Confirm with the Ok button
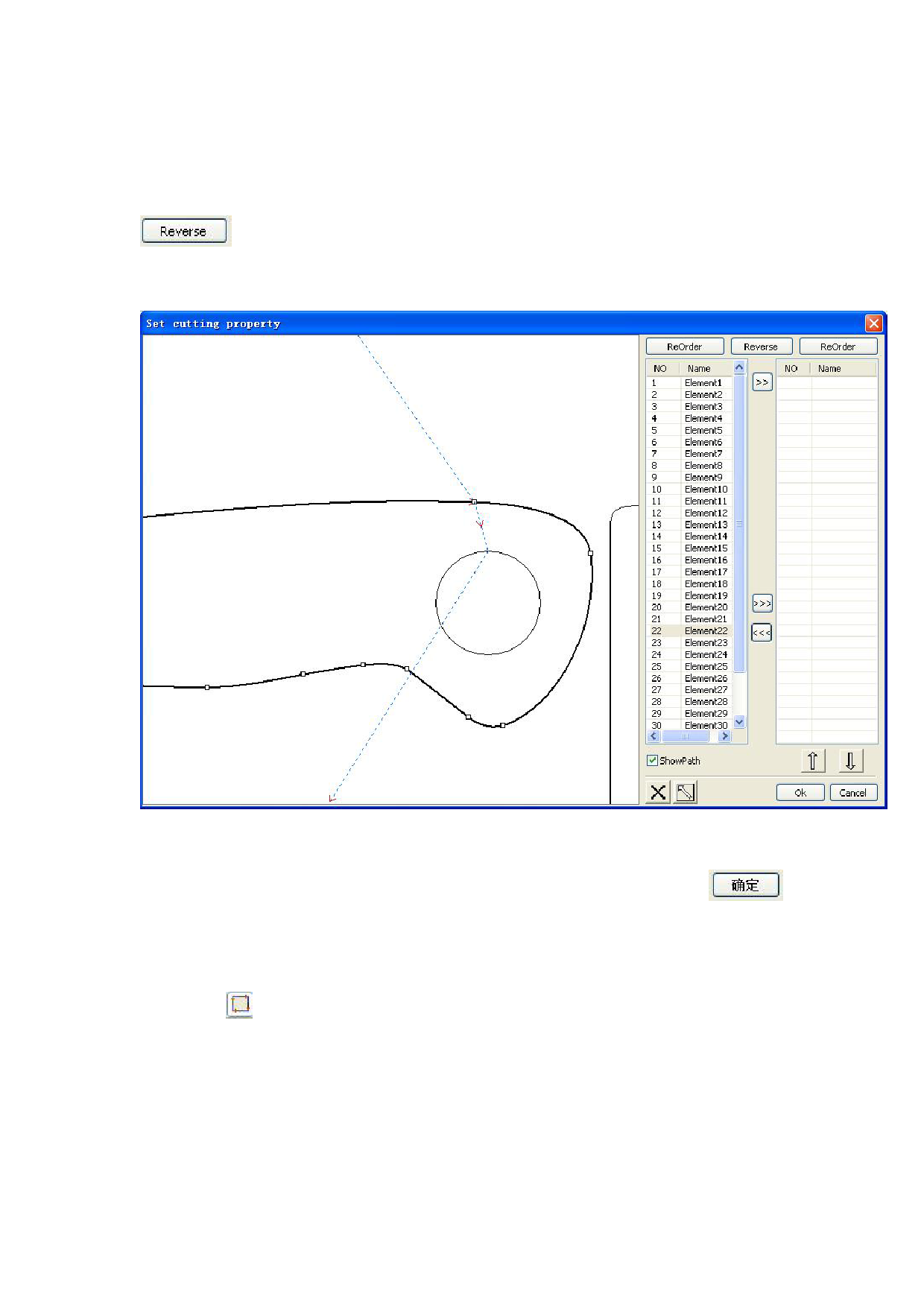This screenshot has height=1307, width=924. click(800, 793)
